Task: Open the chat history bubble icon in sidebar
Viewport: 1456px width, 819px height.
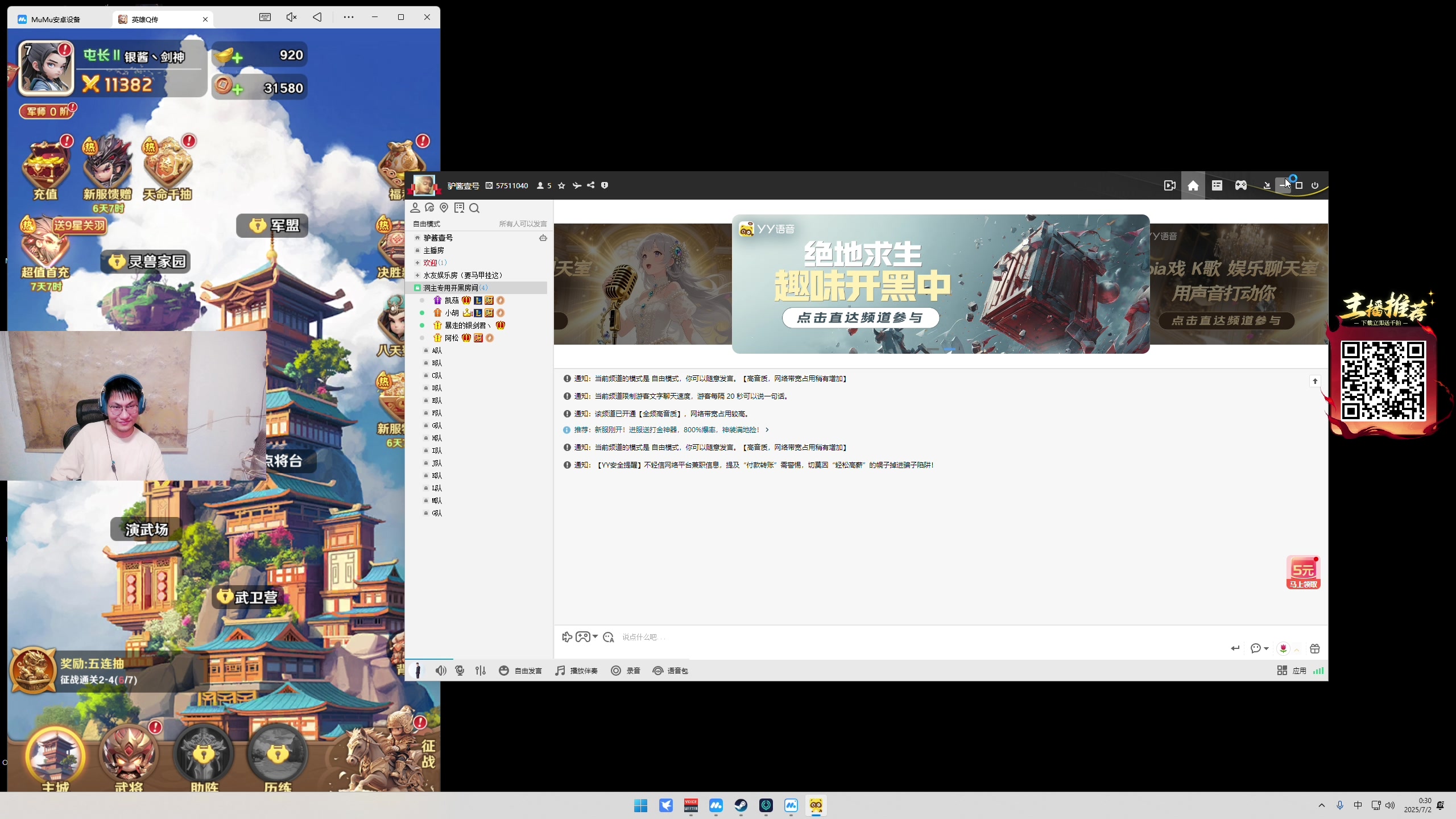Action: tap(429, 208)
